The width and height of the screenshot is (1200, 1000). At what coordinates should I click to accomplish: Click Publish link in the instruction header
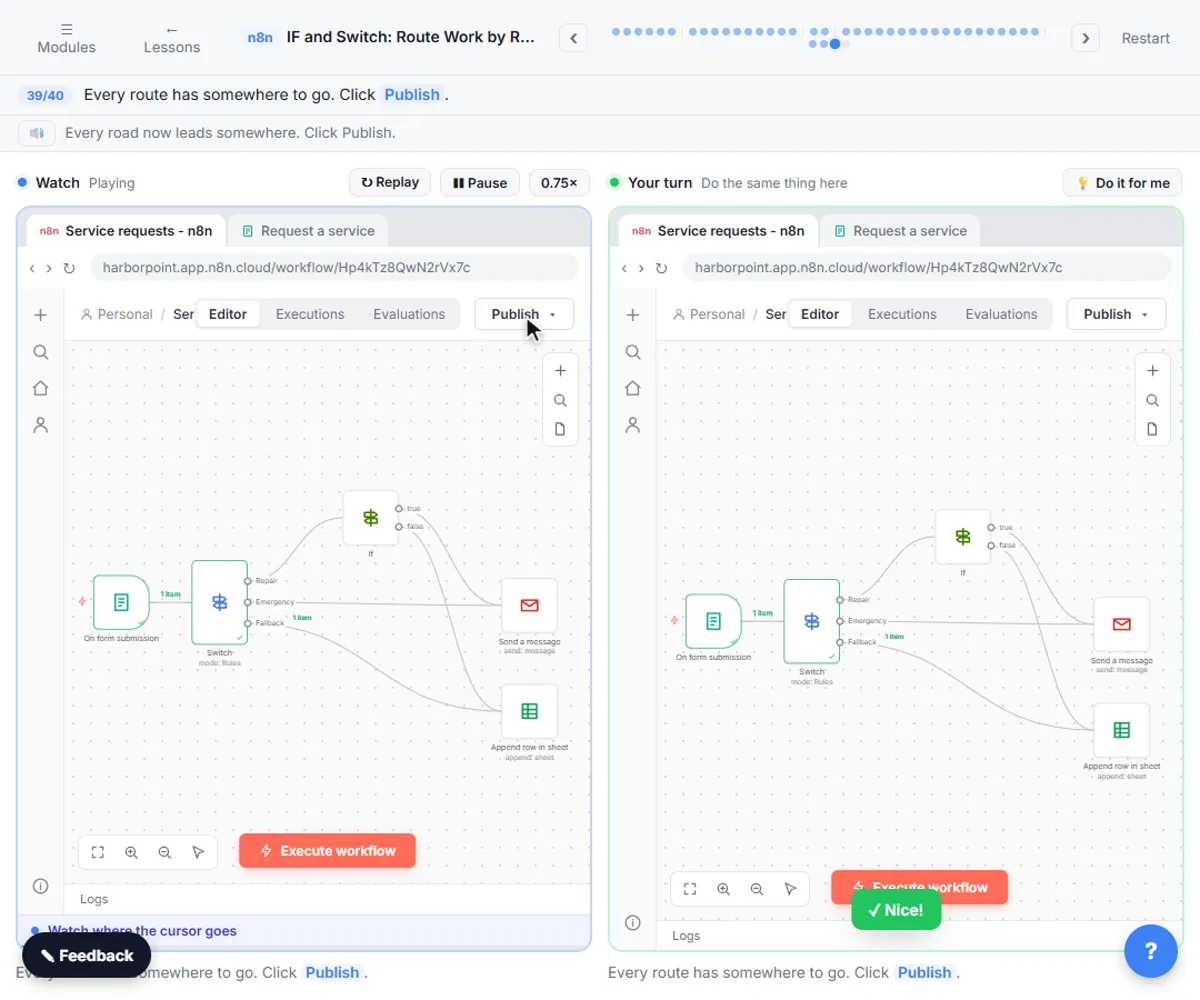click(412, 95)
